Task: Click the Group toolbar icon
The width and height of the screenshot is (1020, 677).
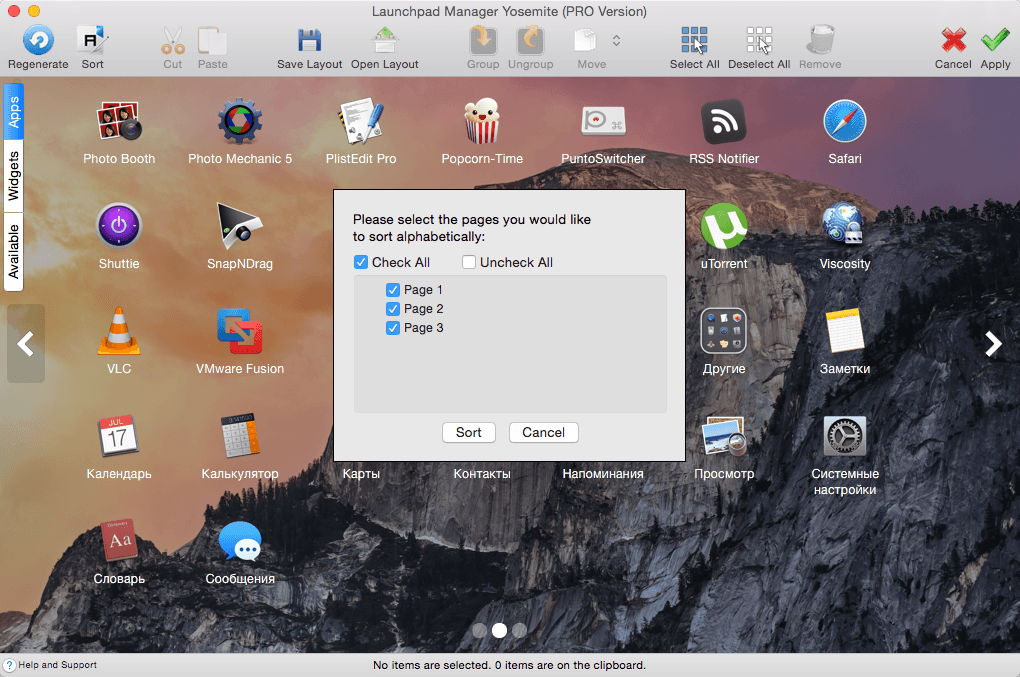Action: click(x=483, y=40)
